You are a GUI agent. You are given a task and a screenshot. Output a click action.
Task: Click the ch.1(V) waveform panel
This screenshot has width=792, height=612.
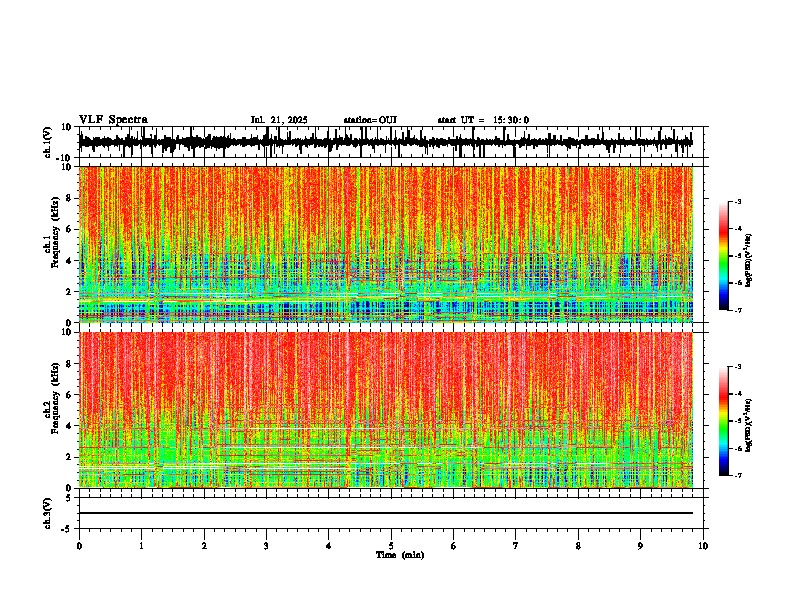click(391, 142)
